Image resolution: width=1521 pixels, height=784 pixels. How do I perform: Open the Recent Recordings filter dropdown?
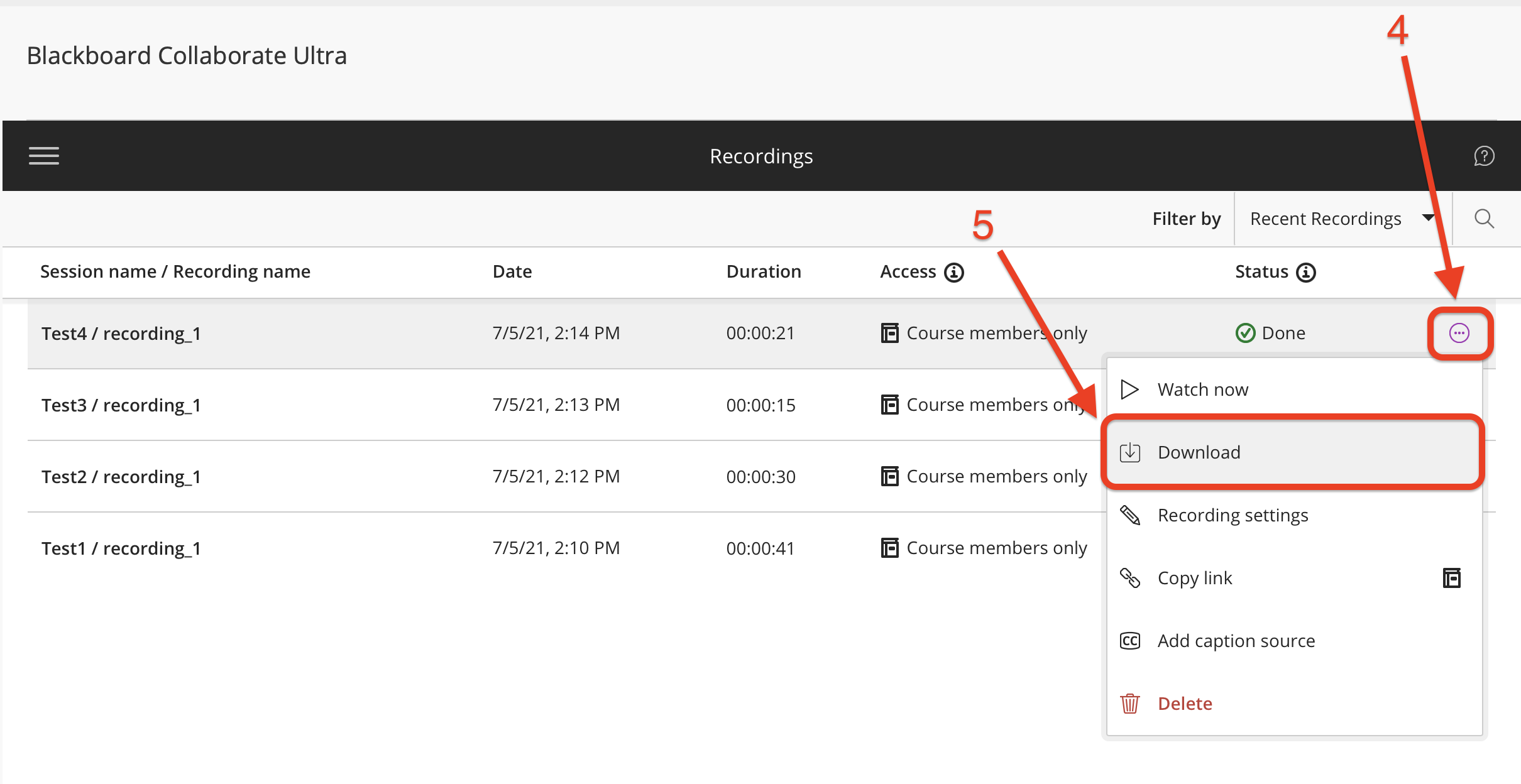[x=1343, y=219]
